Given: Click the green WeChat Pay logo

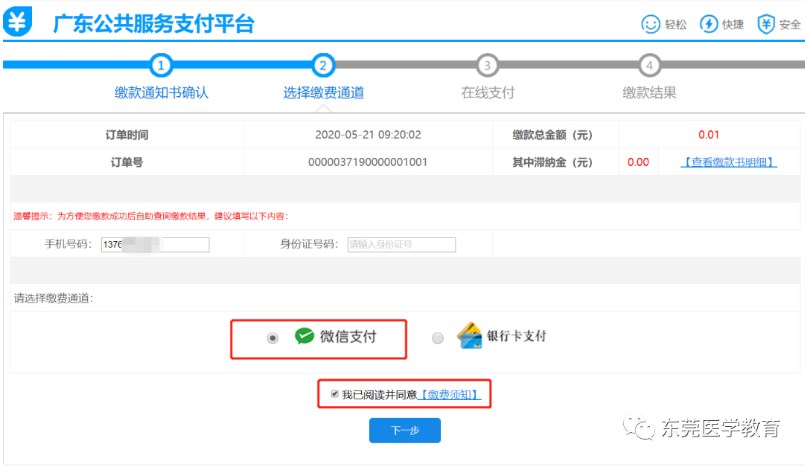Looking at the screenshot, I should click(304, 337).
